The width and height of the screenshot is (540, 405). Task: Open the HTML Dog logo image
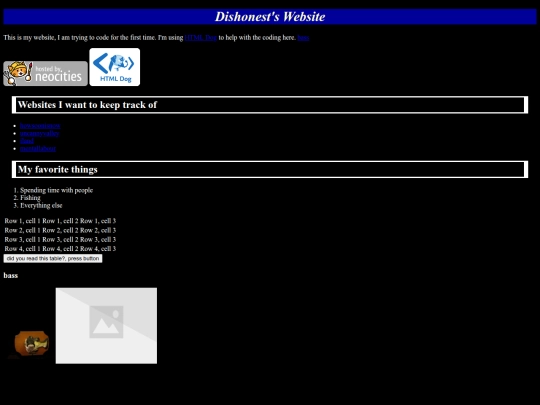coord(115,67)
